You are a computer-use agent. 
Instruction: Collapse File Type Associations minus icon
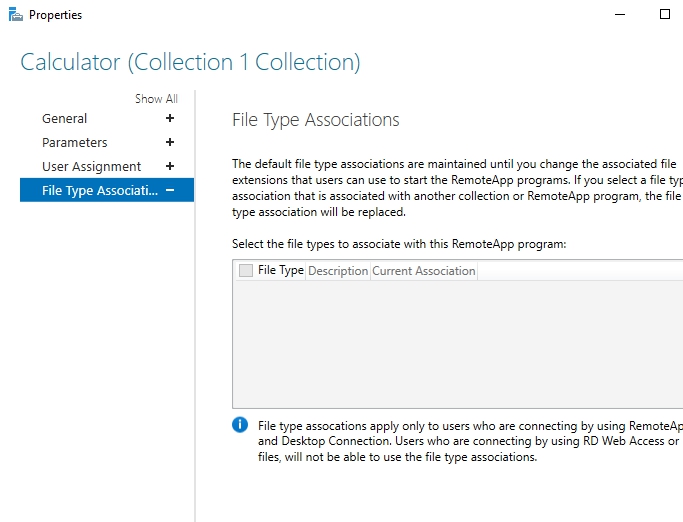click(170, 191)
